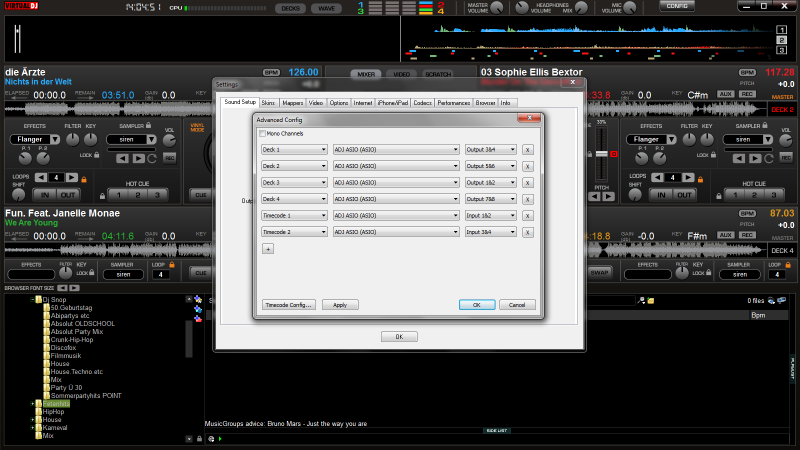Toggle deck 1 key lock
Image resolution: width=800 pixels, height=450 pixels.
click(96, 155)
